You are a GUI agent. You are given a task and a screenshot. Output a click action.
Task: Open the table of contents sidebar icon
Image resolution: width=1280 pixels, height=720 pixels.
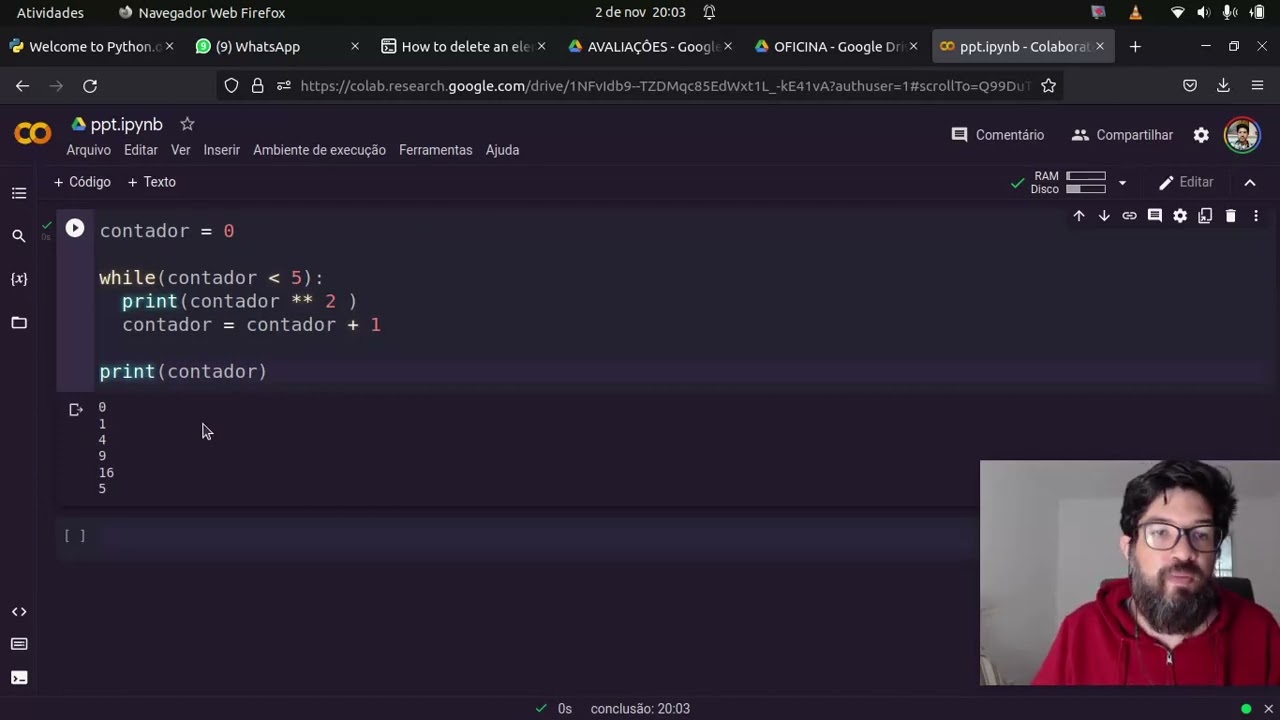19,193
